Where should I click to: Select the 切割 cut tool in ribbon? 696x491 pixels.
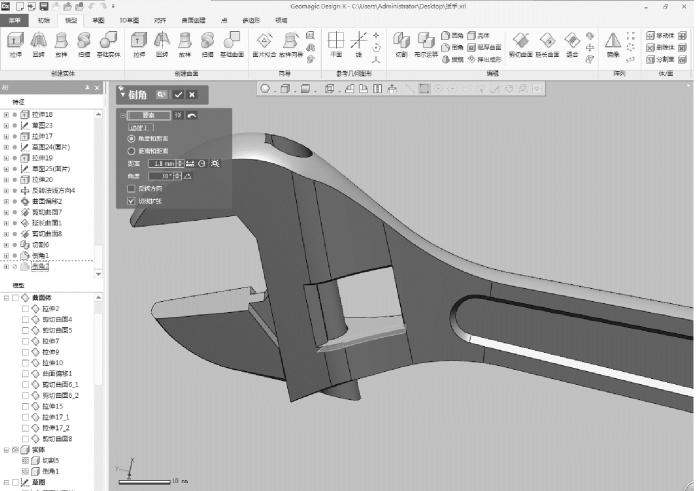(x=400, y=42)
